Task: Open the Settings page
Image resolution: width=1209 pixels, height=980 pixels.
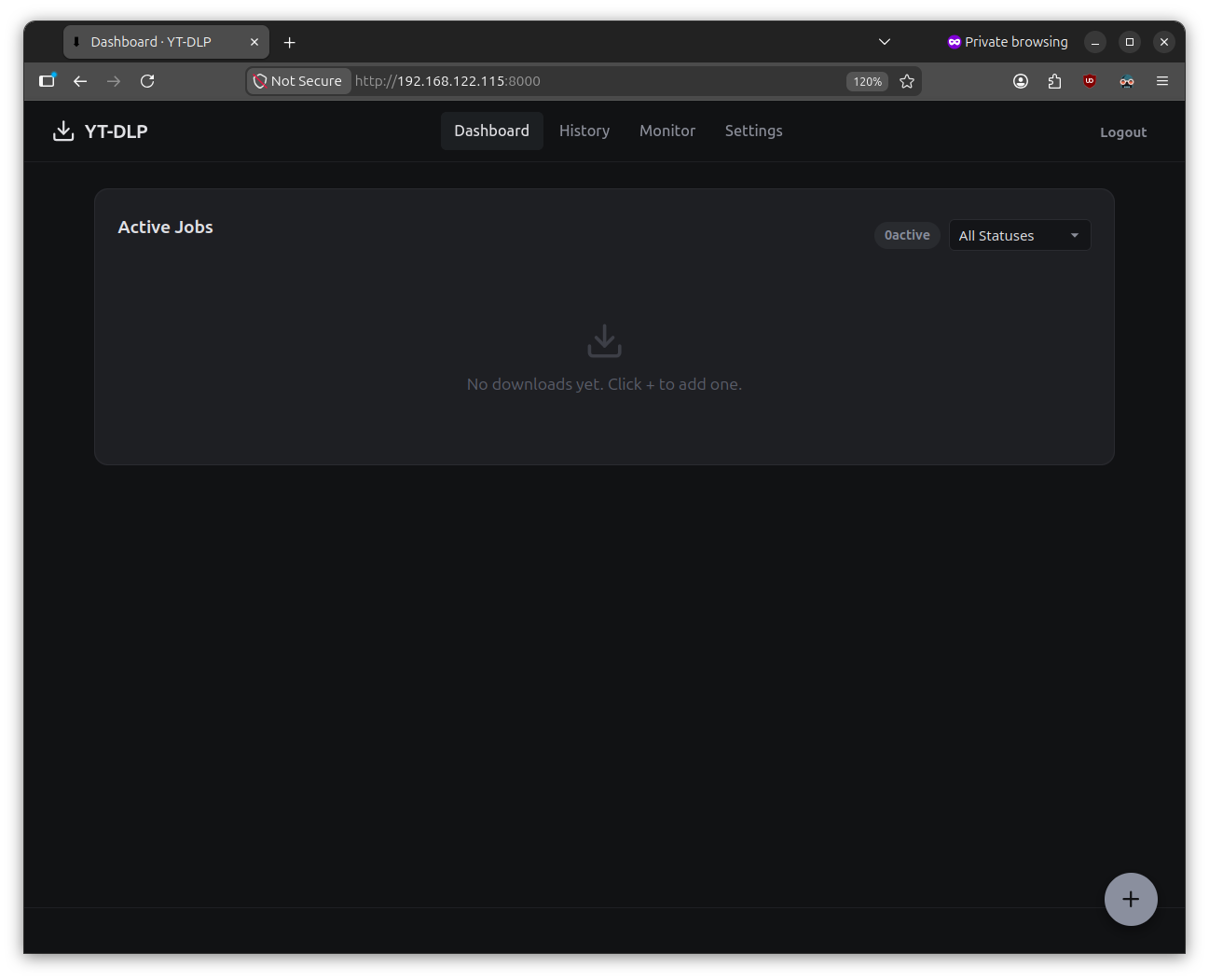Action: coord(754,131)
